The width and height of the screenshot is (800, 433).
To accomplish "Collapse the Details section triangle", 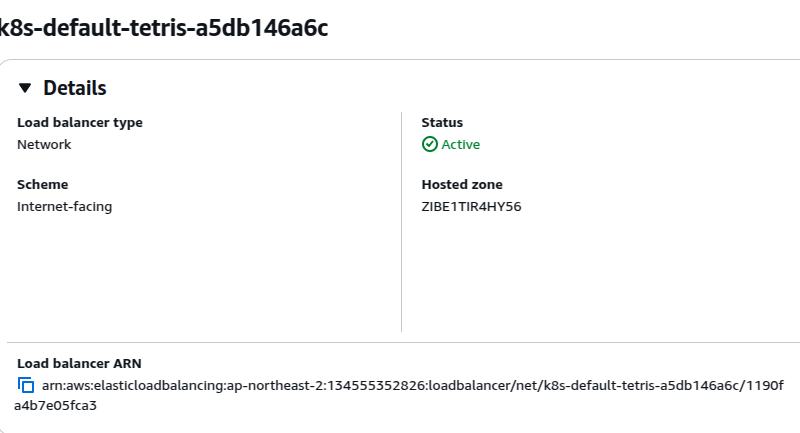I will tap(24, 88).
